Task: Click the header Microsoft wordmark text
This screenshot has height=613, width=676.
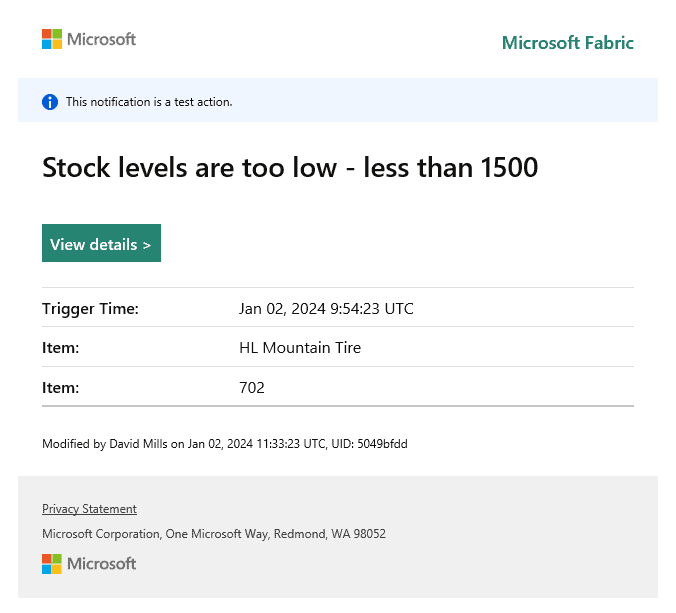Action: [101, 39]
